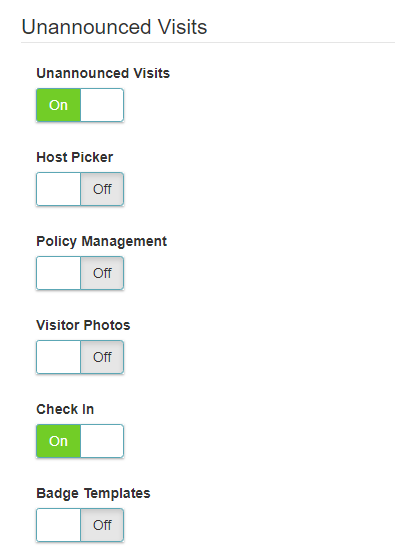Disable the Check In toggle
395x557 pixels.
coord(80,441)
